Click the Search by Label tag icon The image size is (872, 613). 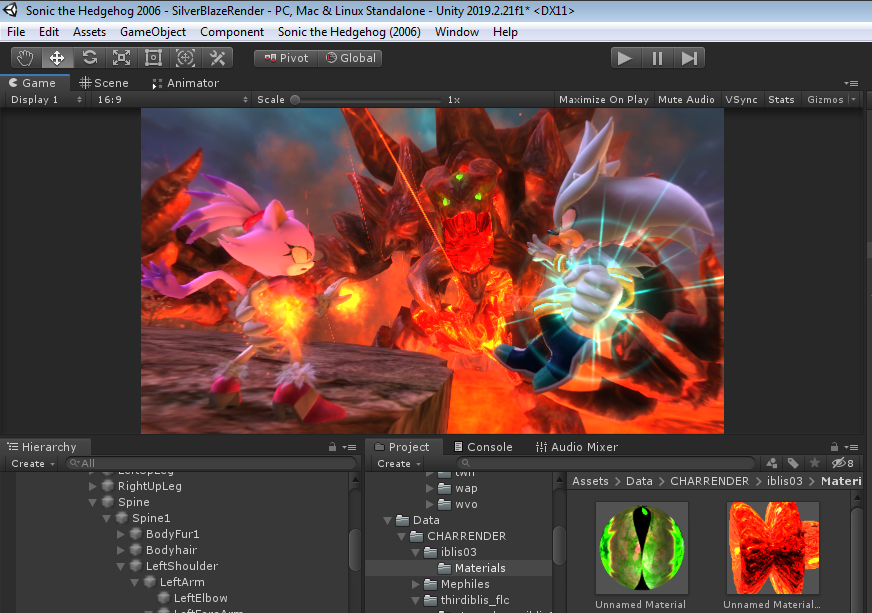(794, 463)
